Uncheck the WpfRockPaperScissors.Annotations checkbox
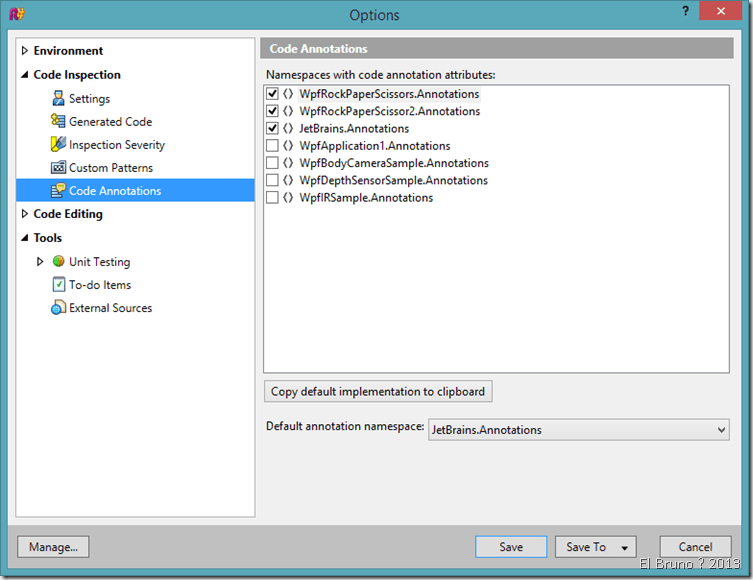 click(272, 94)
